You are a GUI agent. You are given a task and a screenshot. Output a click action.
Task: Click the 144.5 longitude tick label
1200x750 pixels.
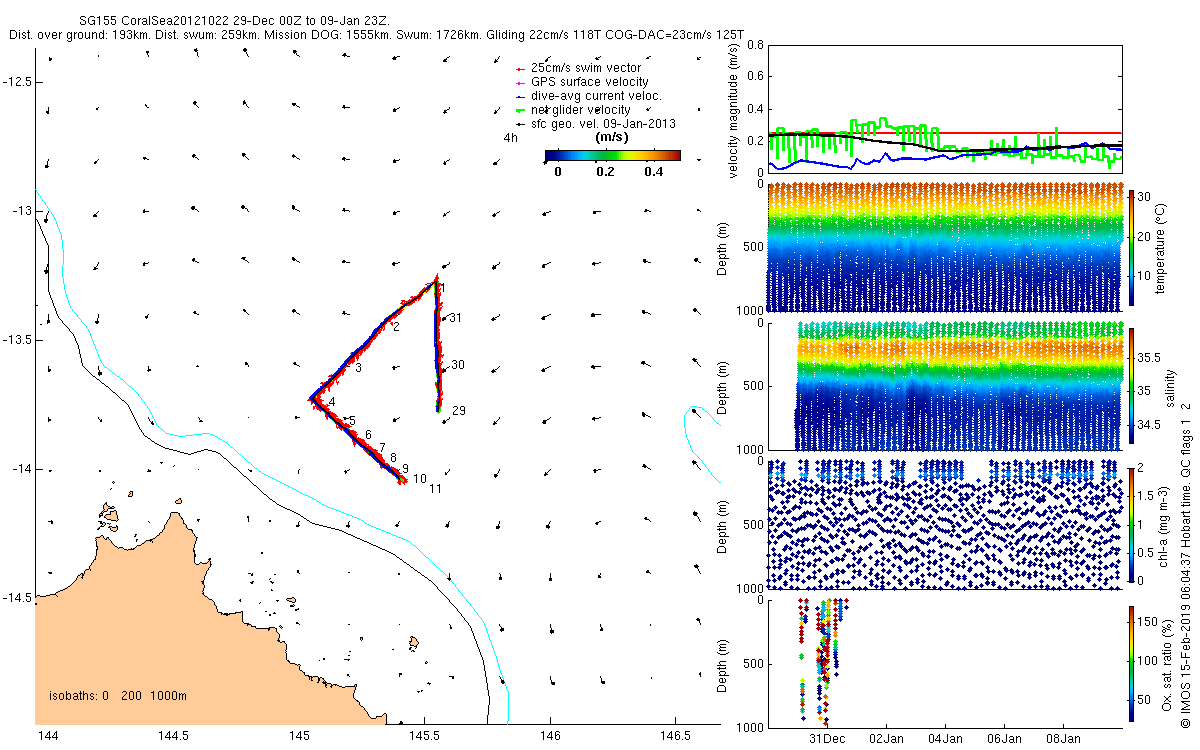point(174,736)
